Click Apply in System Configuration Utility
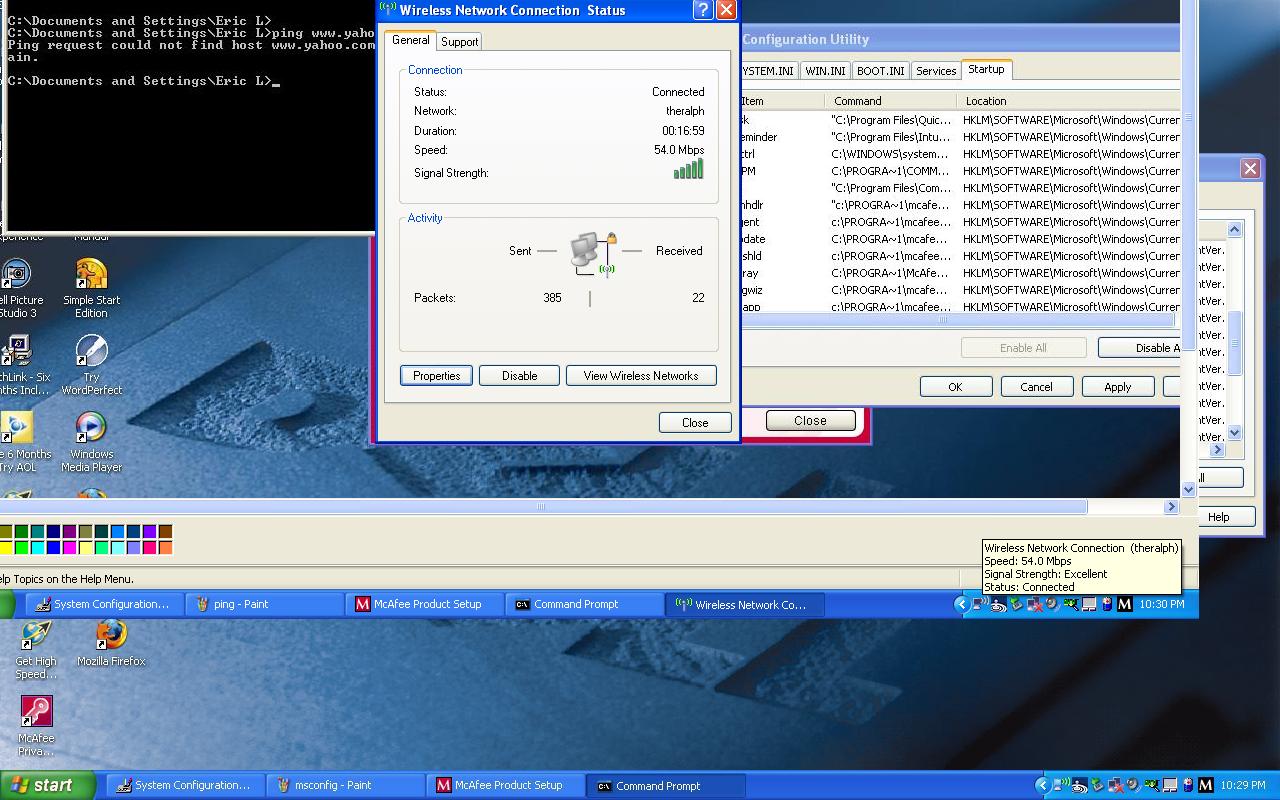Image resolution: width=1280 pixels, height=800 pixels. click(x=1117, y=387)
